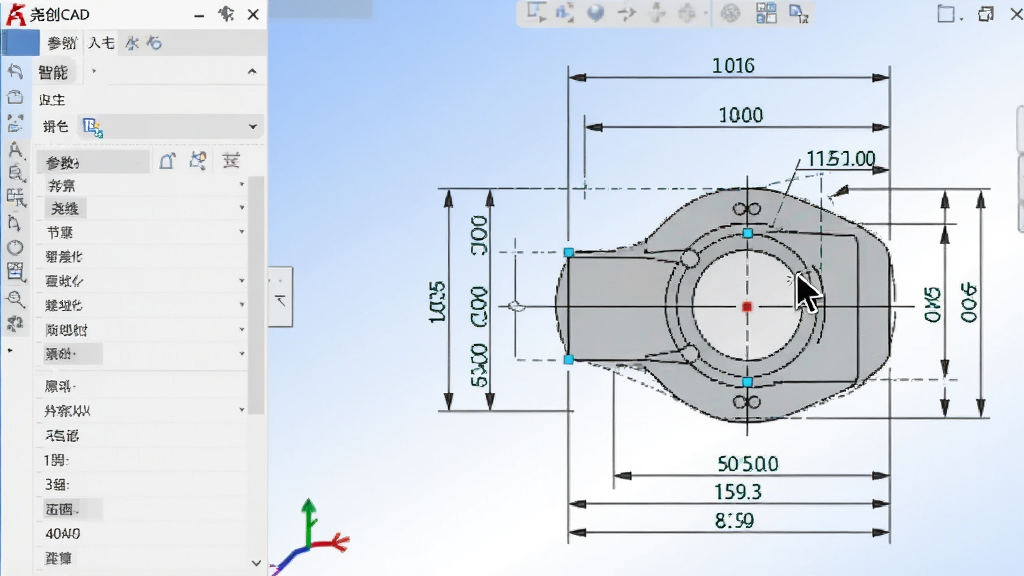
Task: Select the circle tool in the left sidebar
Action: point(15,248)
